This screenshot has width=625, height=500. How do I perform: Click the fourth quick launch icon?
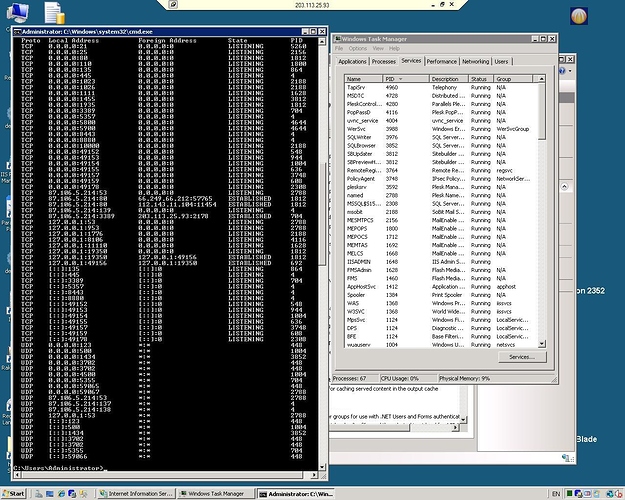pos(72,494)
